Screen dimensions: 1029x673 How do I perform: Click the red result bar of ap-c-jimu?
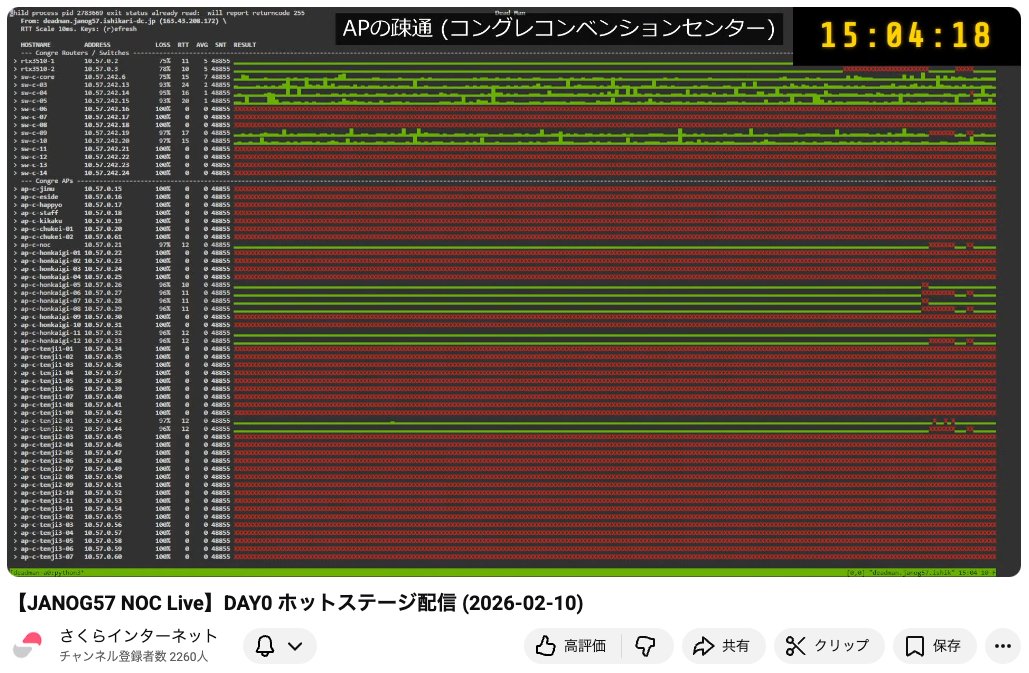pyautogui.click(x=615, y=189)
